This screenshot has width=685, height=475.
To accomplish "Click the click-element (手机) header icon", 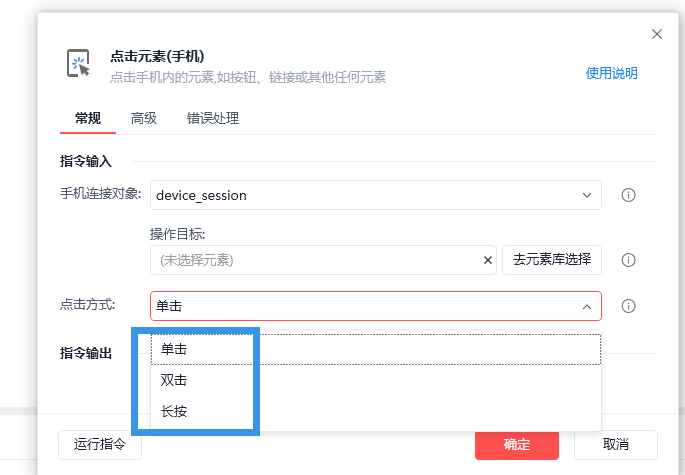I will pyautogui.click(x=79, y=65).
